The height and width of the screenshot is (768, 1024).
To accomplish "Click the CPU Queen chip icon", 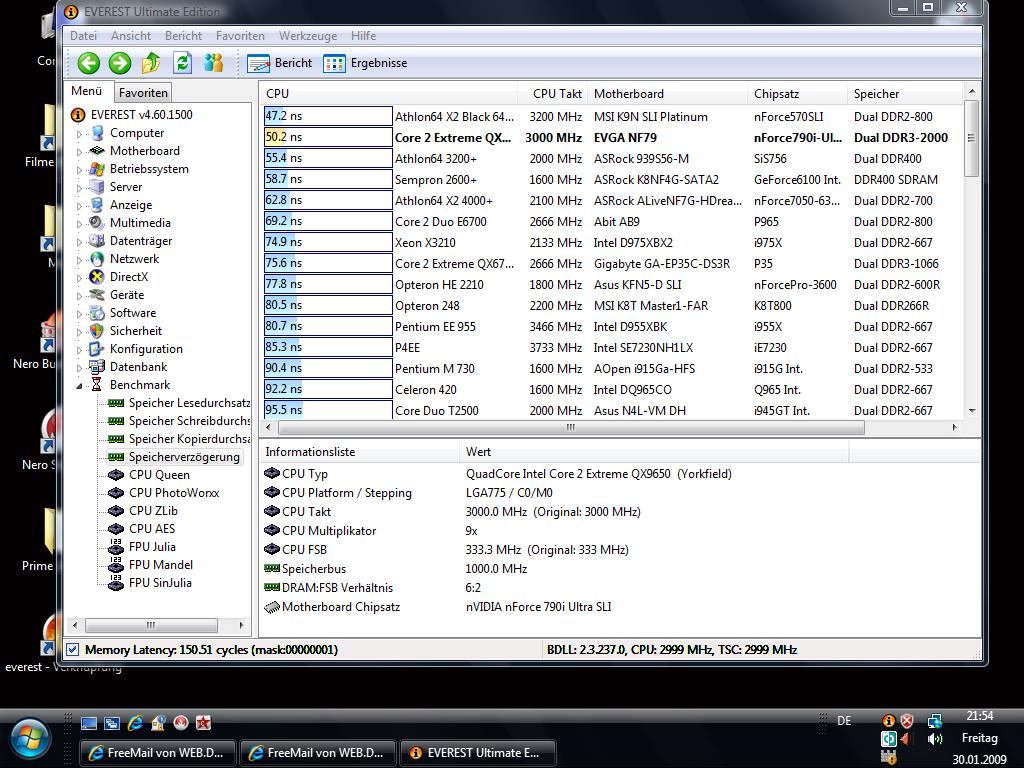I will 116,475.
